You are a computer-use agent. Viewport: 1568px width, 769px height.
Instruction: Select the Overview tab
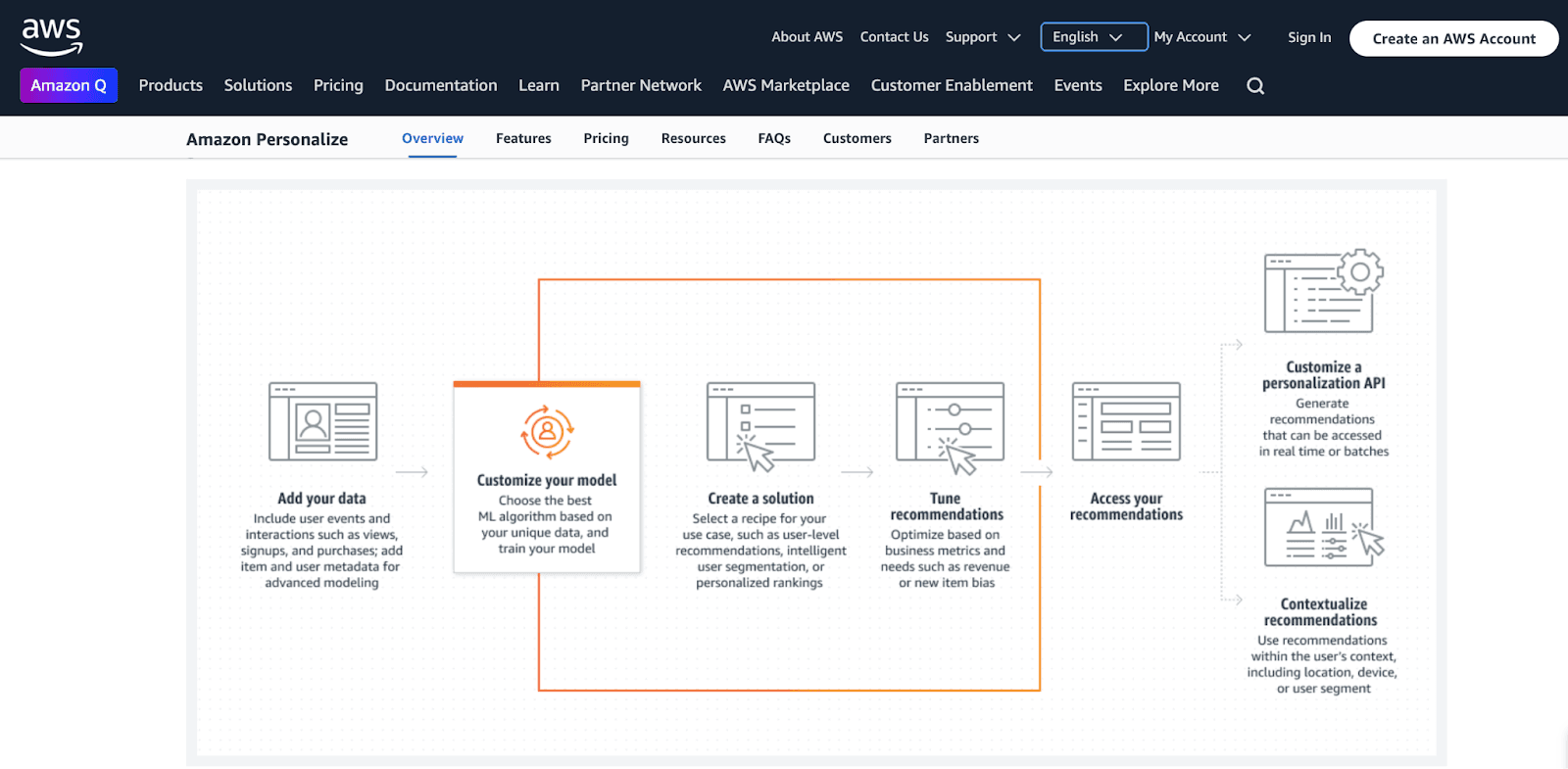click(x=432, y=138)
